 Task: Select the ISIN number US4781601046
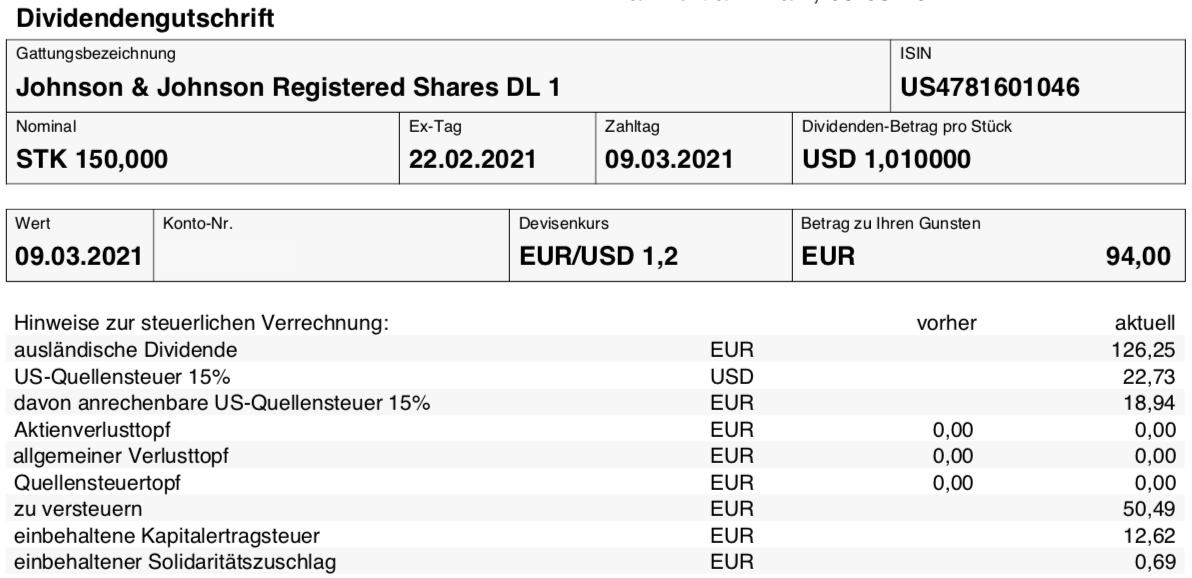(x=990, y=87)
